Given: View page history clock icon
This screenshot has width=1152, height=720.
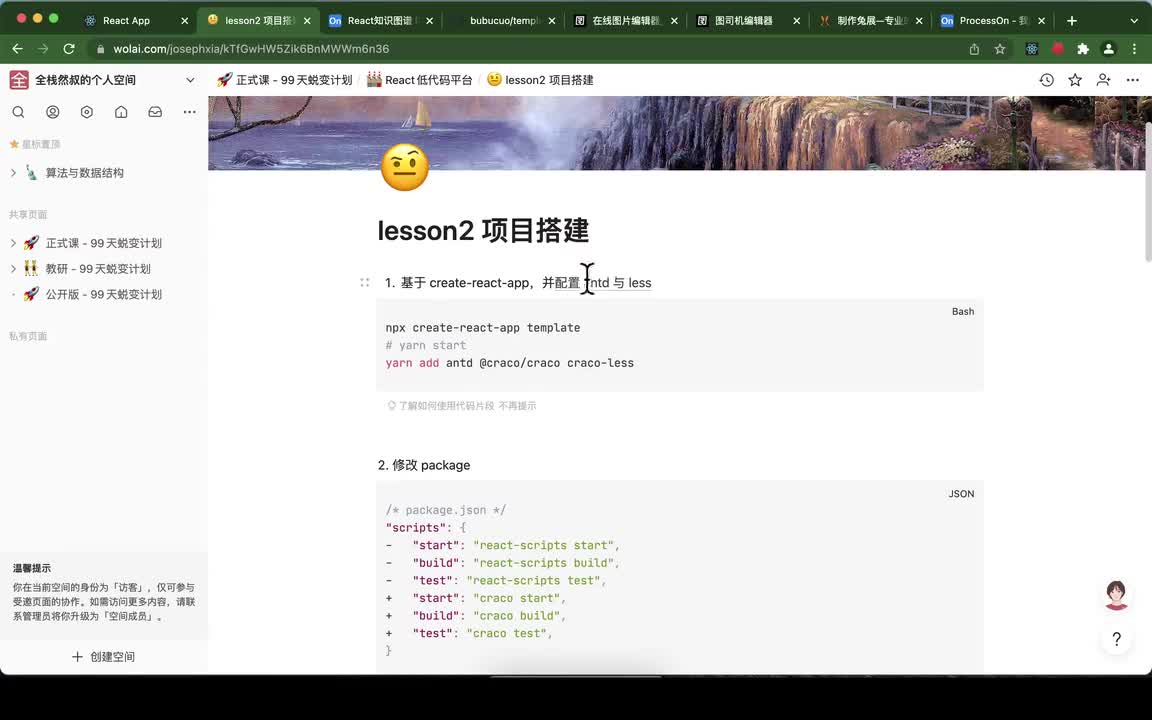Looking at the screenshot, I should click(x=1046, y=79).
